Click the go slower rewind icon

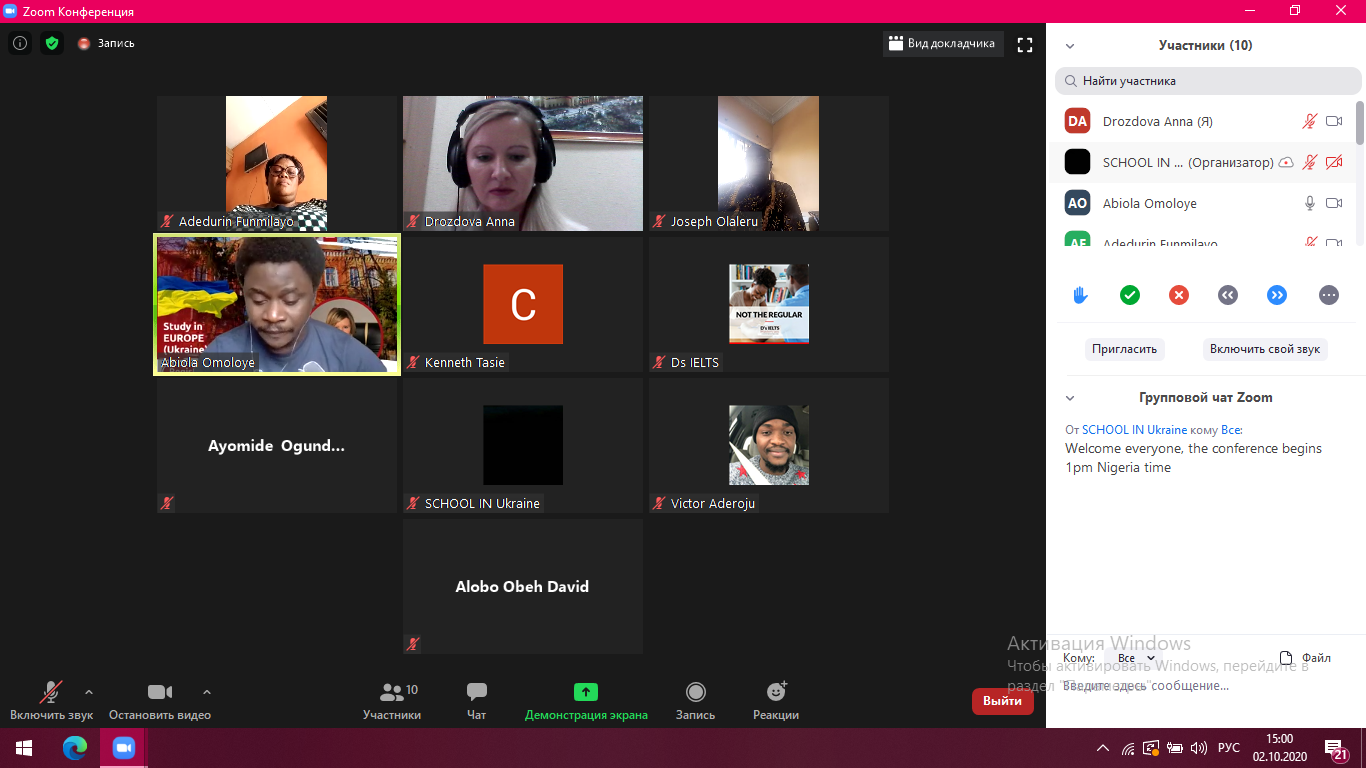click(x=1228, y=295)
